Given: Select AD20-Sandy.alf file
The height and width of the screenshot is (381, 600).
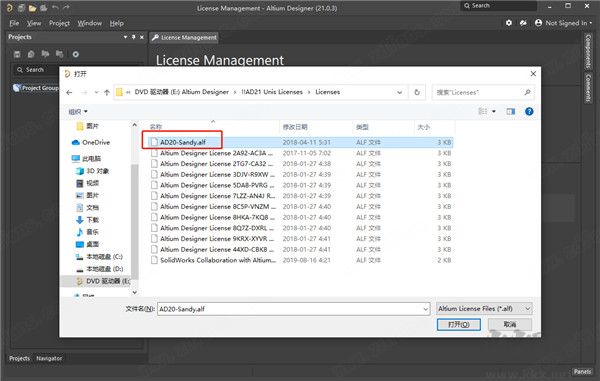Looking at the screenshot, I should click(x=183, y=142).
